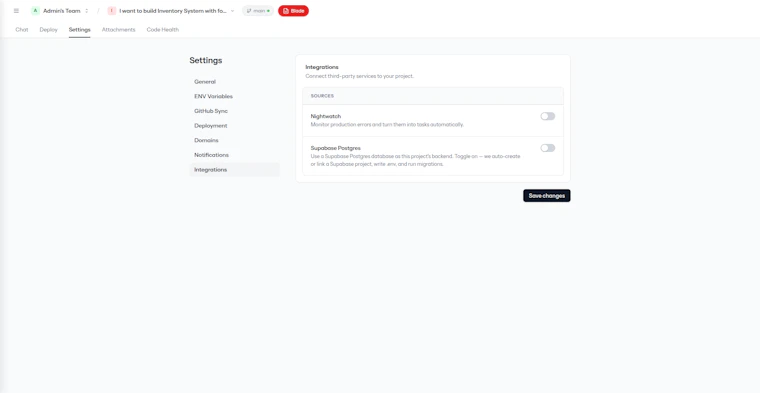Open the Deploy tab

(x=48, y=30)
